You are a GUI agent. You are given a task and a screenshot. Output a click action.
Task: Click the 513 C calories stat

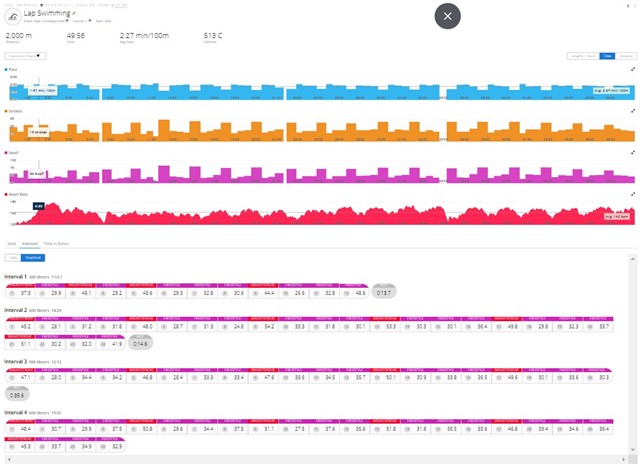click(x=213, y=37)
